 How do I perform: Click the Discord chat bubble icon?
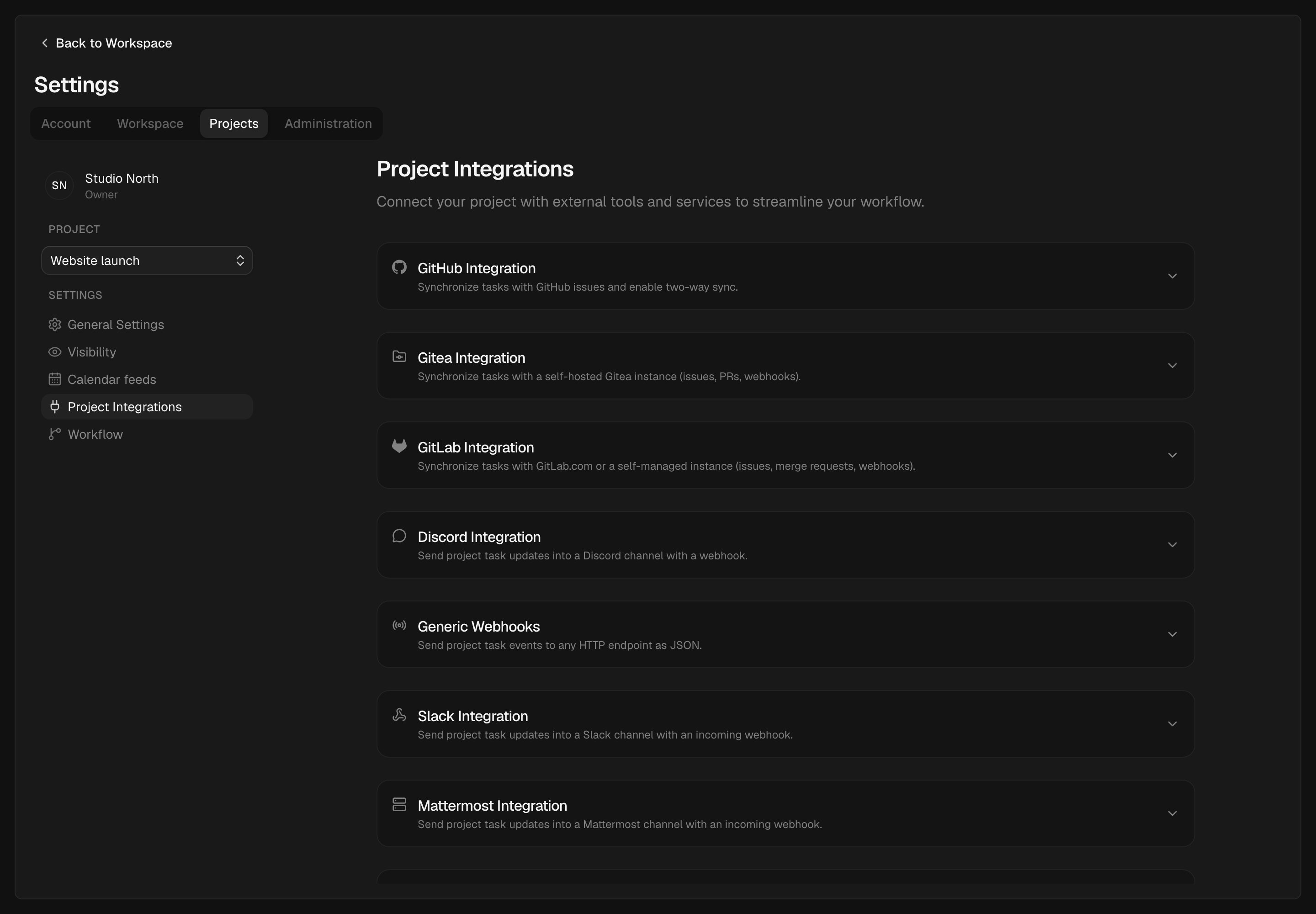(x=399, y=536)
